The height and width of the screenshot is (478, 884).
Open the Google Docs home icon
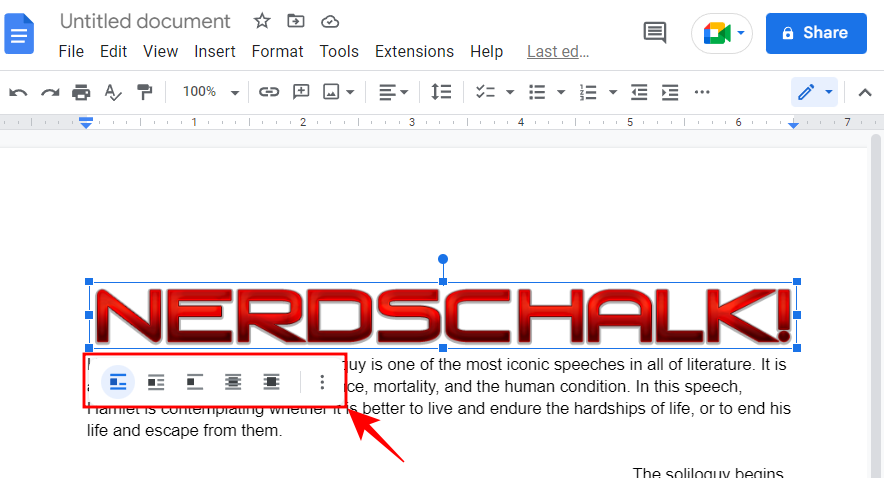19,35
